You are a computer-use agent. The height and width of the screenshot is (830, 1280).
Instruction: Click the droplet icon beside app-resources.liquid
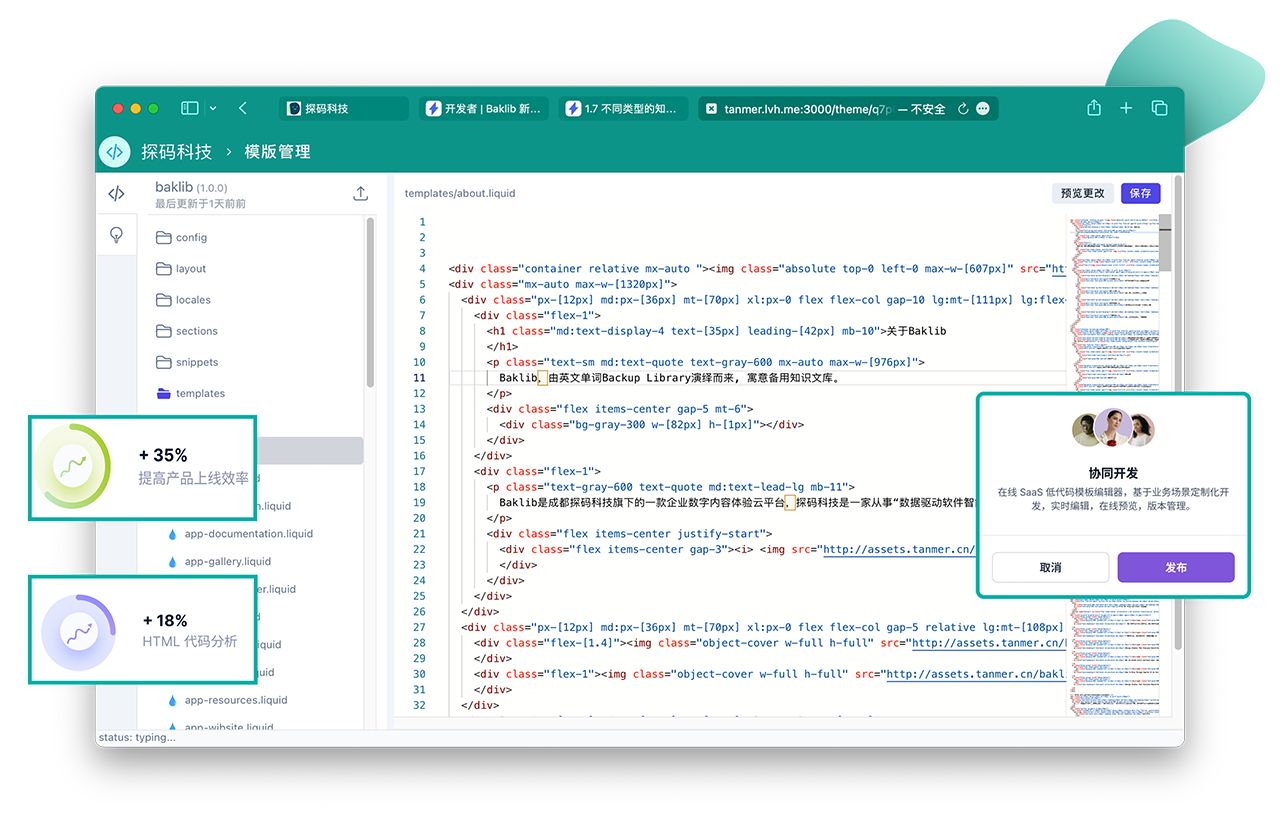pyautogui.click(x=172, y=700)
